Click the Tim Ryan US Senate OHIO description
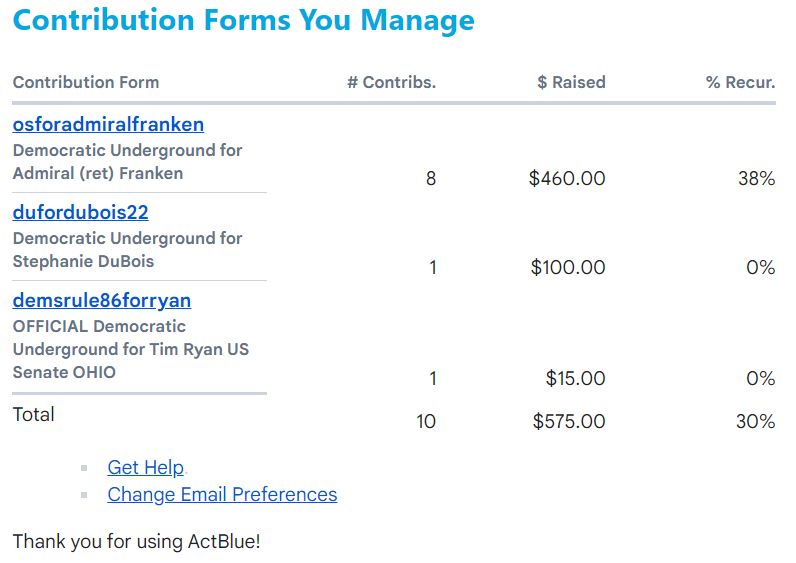The image size is (796, 563). [x=130, y=349]
